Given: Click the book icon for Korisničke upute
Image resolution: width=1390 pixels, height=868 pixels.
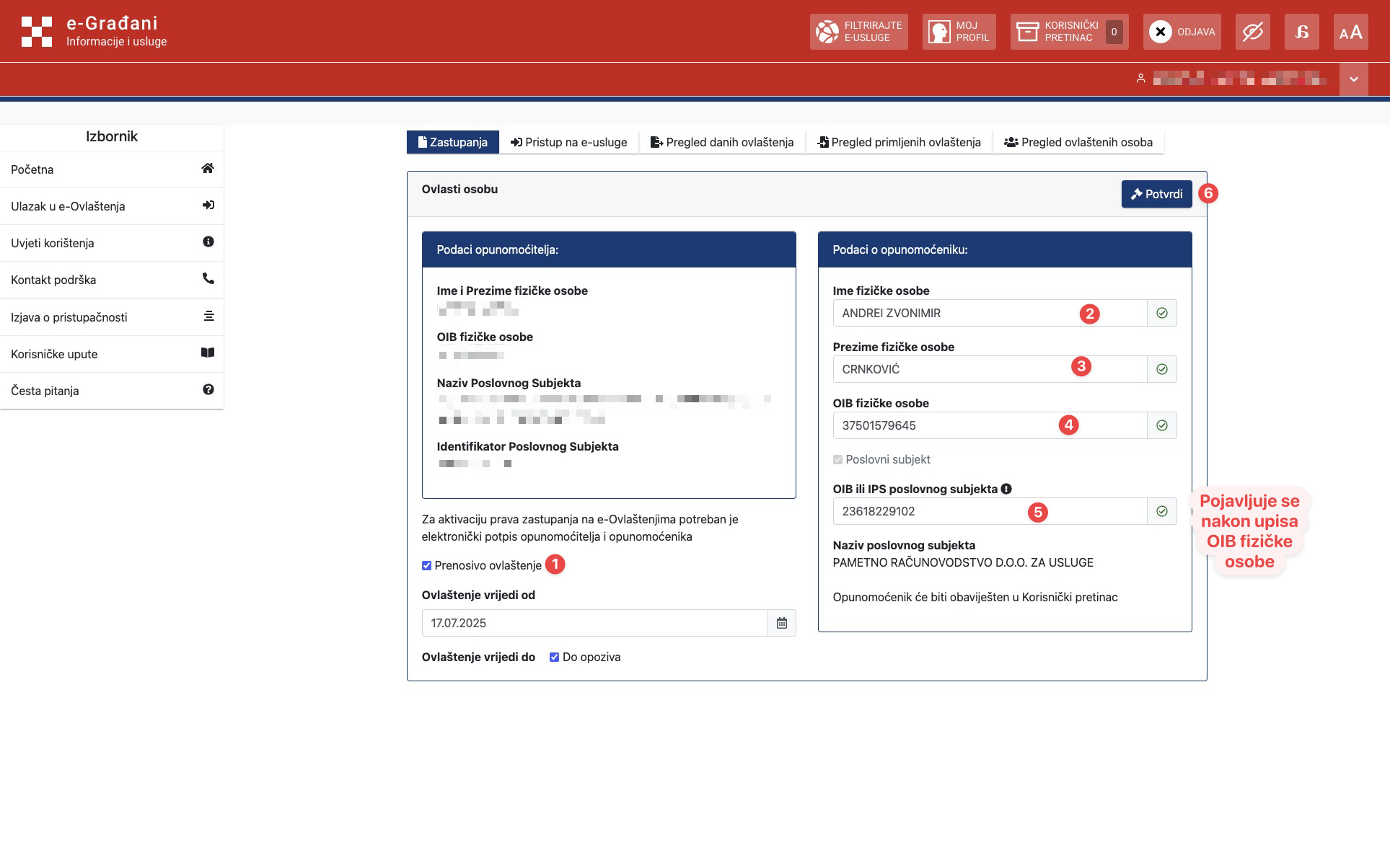Looking at the screenshot, I should point(208,353).
